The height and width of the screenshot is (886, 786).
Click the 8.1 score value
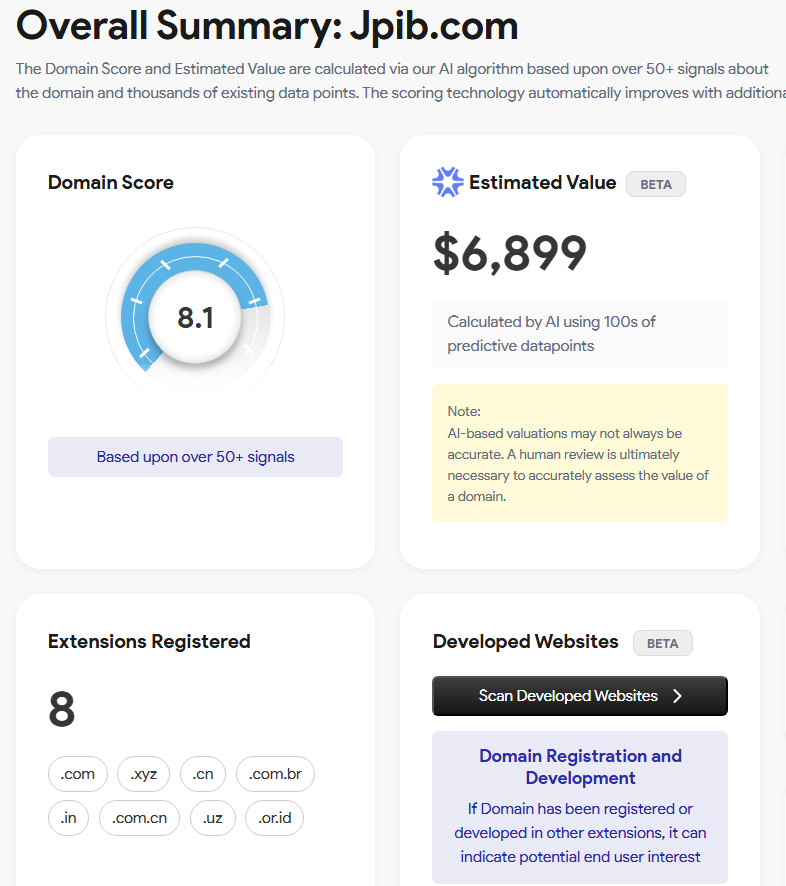[x=196, y=318]
